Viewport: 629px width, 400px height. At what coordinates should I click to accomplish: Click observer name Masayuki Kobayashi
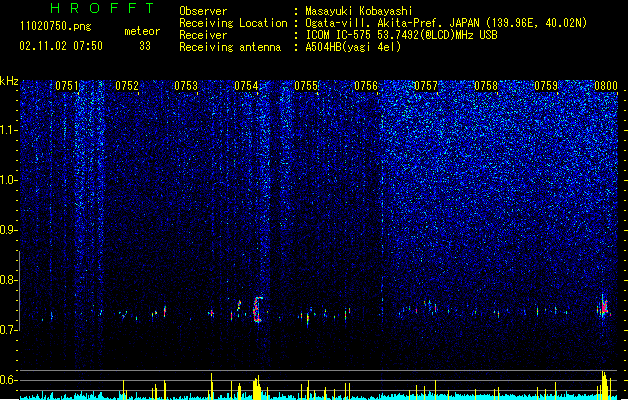[359, 11]
